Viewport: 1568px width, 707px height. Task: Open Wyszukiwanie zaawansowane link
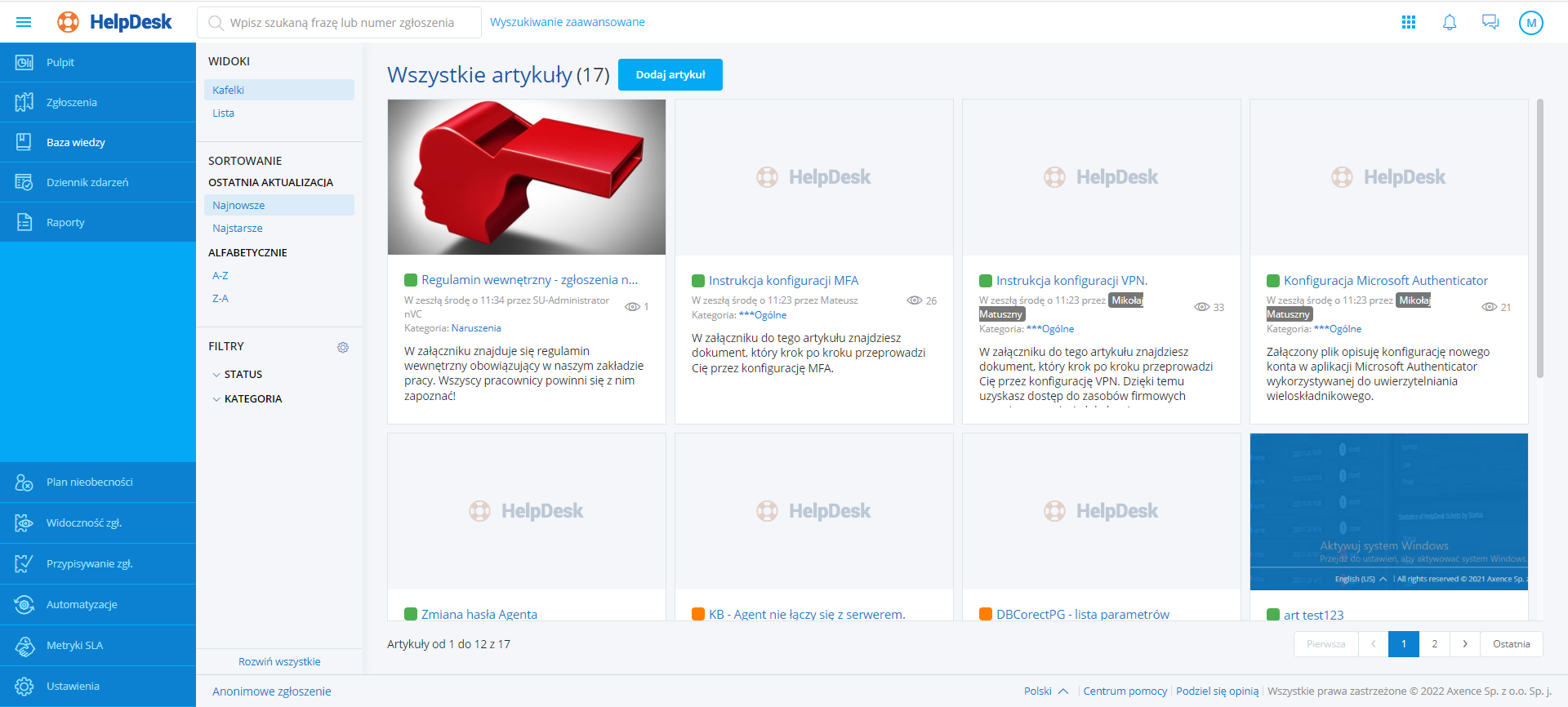point(567,22)
